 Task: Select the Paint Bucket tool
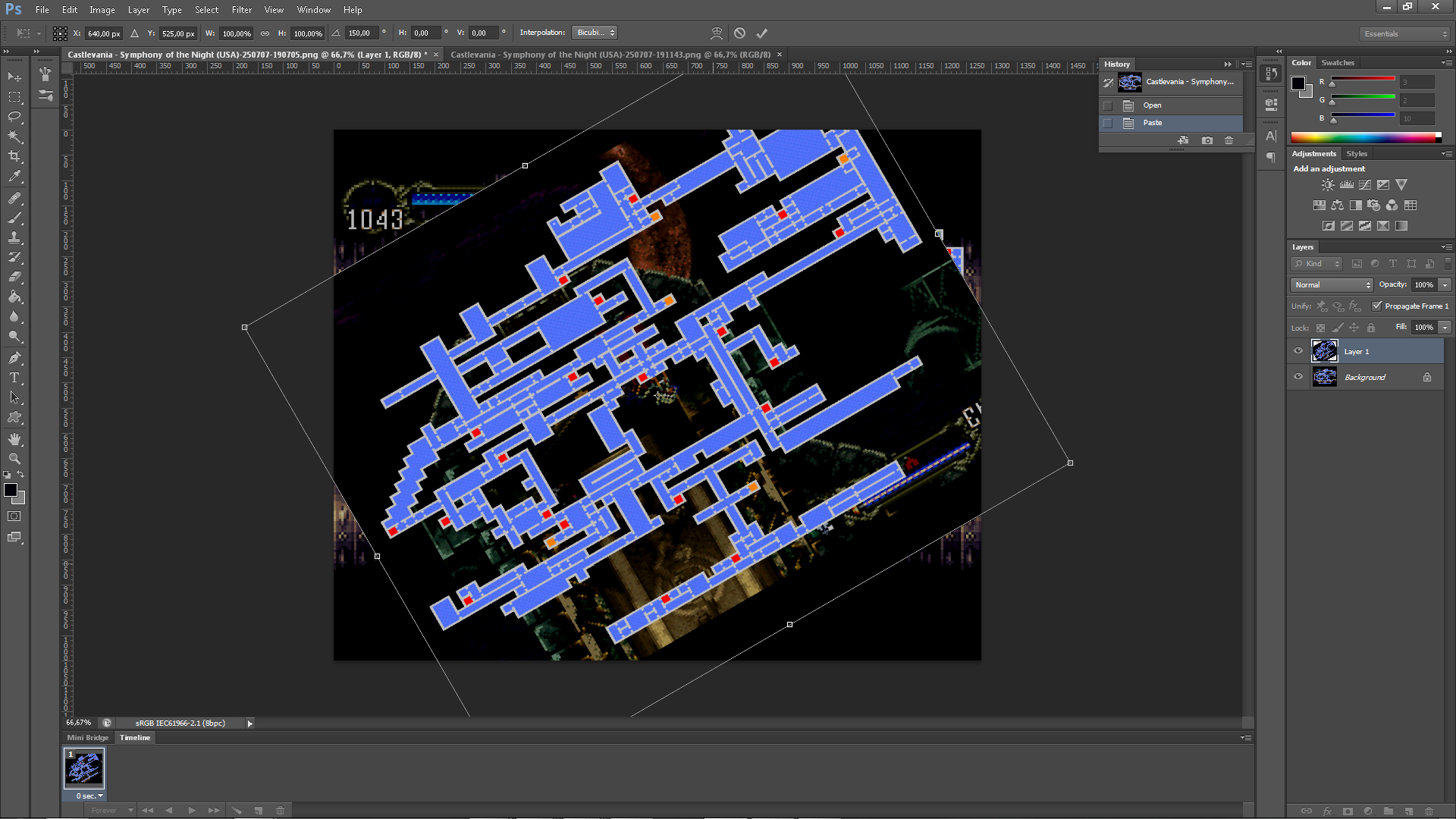[14, 297]
